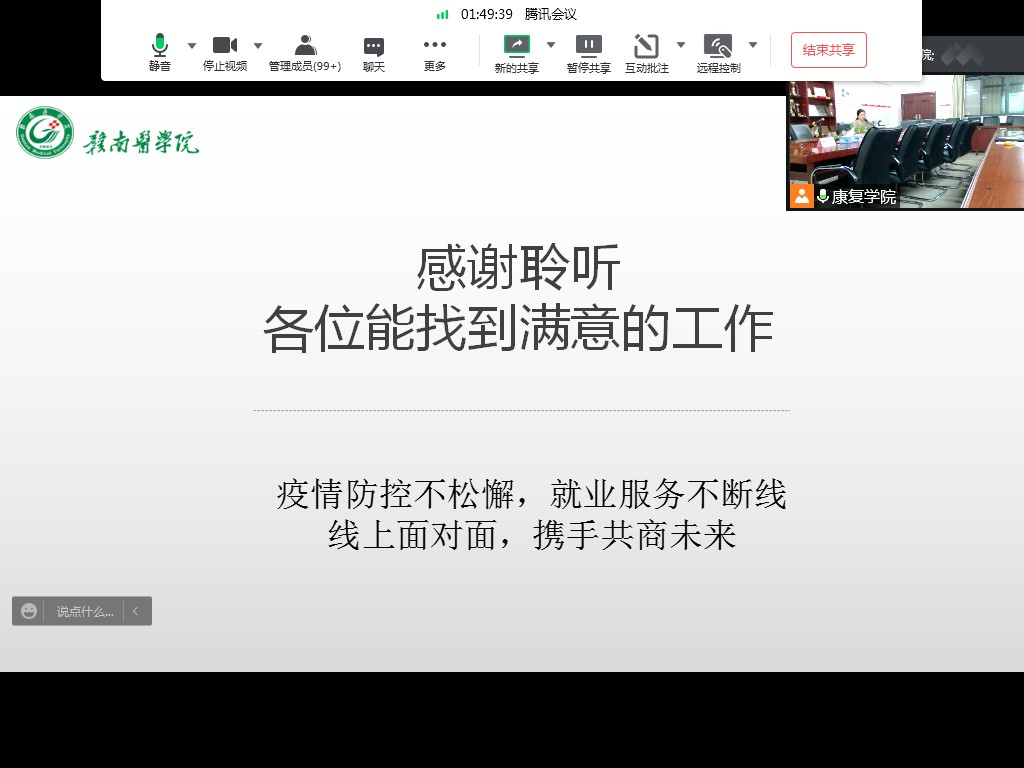Expand the remote control dropdown arrow
The width and height of the screenshot is (1024, 768).
pyautogui.click(x=753, y=45)
